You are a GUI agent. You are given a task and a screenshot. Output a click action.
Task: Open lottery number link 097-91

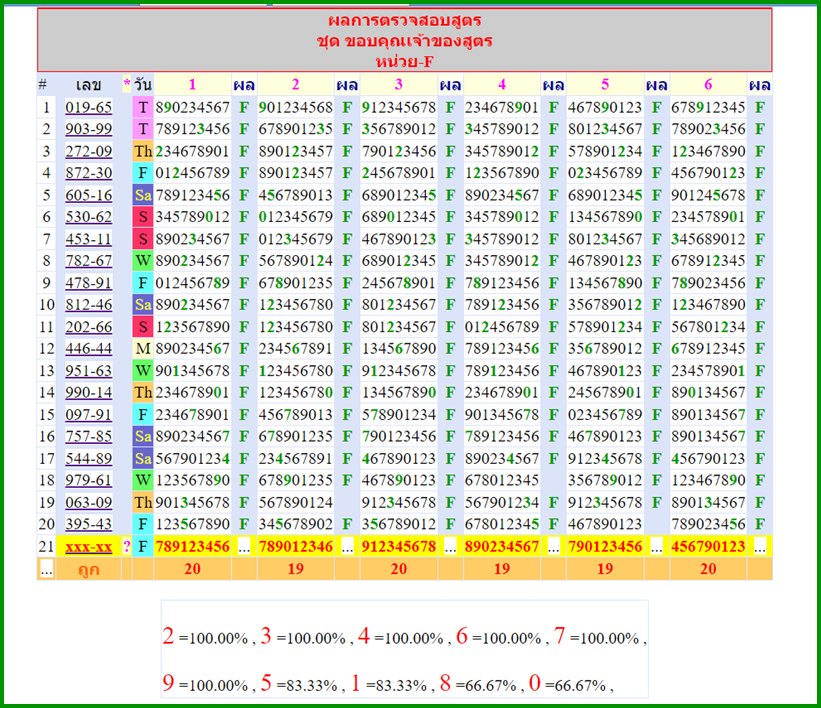click(x=88, y=415)
